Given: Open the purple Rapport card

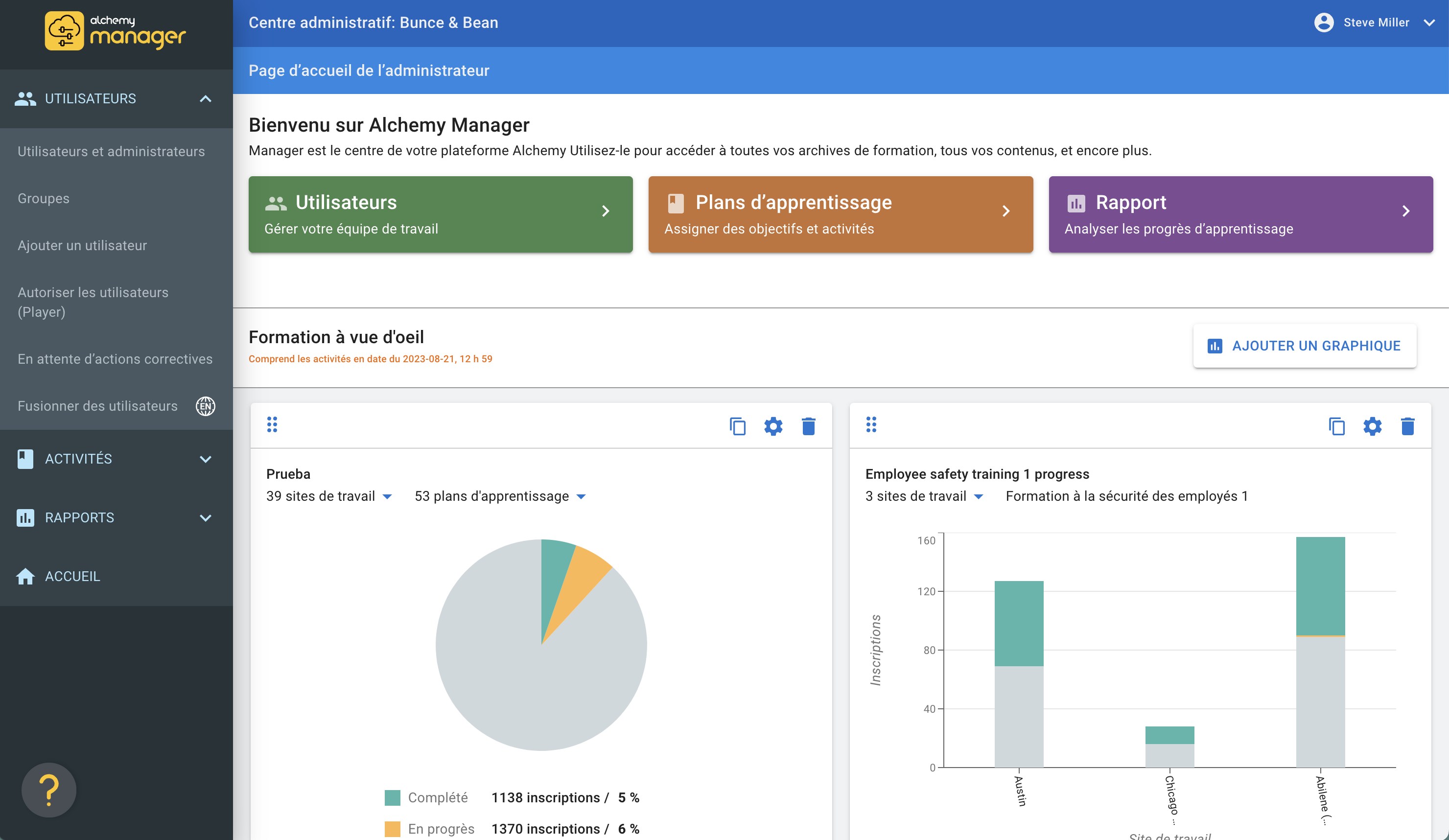Looking at the screenshot, I should (x=1240, y=214).
